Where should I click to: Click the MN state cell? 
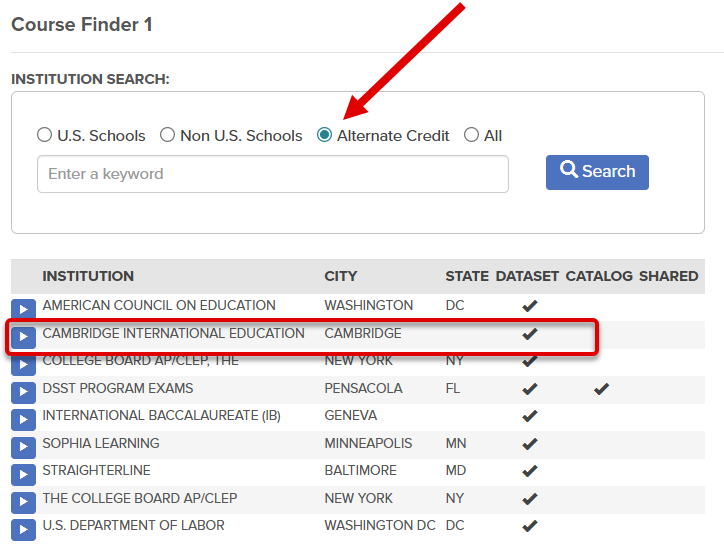pyautogui.click(x=456, y=443)
